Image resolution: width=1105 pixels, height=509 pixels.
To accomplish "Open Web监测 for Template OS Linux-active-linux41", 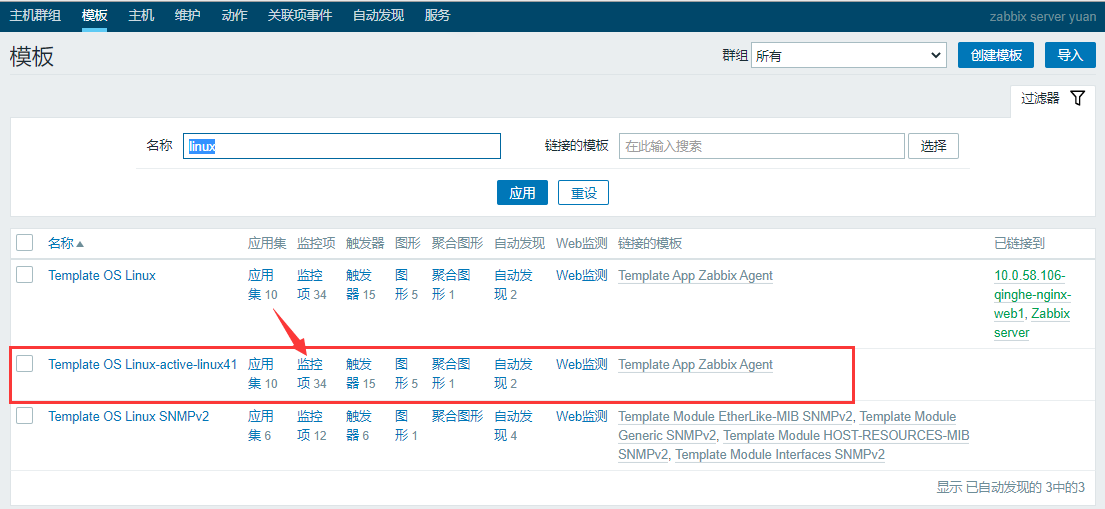I will (x=581, y=364).
